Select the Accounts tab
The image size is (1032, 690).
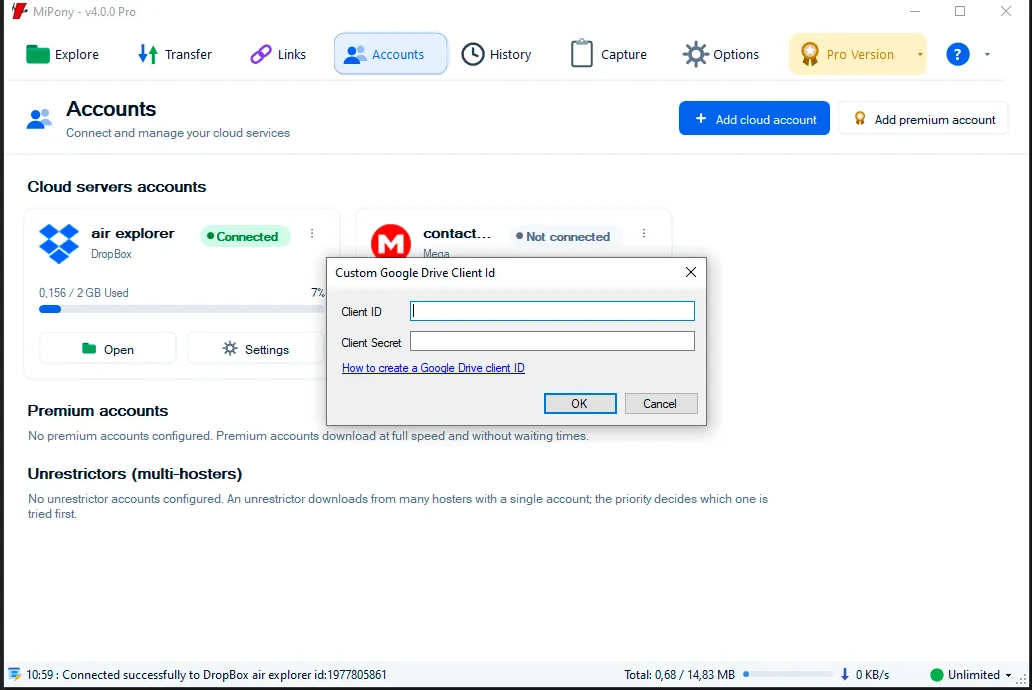coord(390,54)
